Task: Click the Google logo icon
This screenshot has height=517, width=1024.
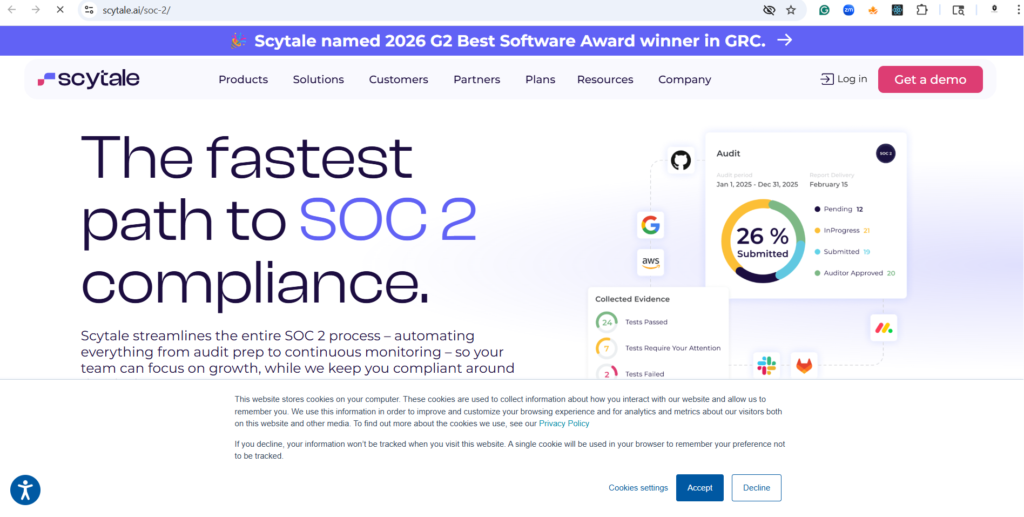Action: pyautogui.click(x=651, y=225)
